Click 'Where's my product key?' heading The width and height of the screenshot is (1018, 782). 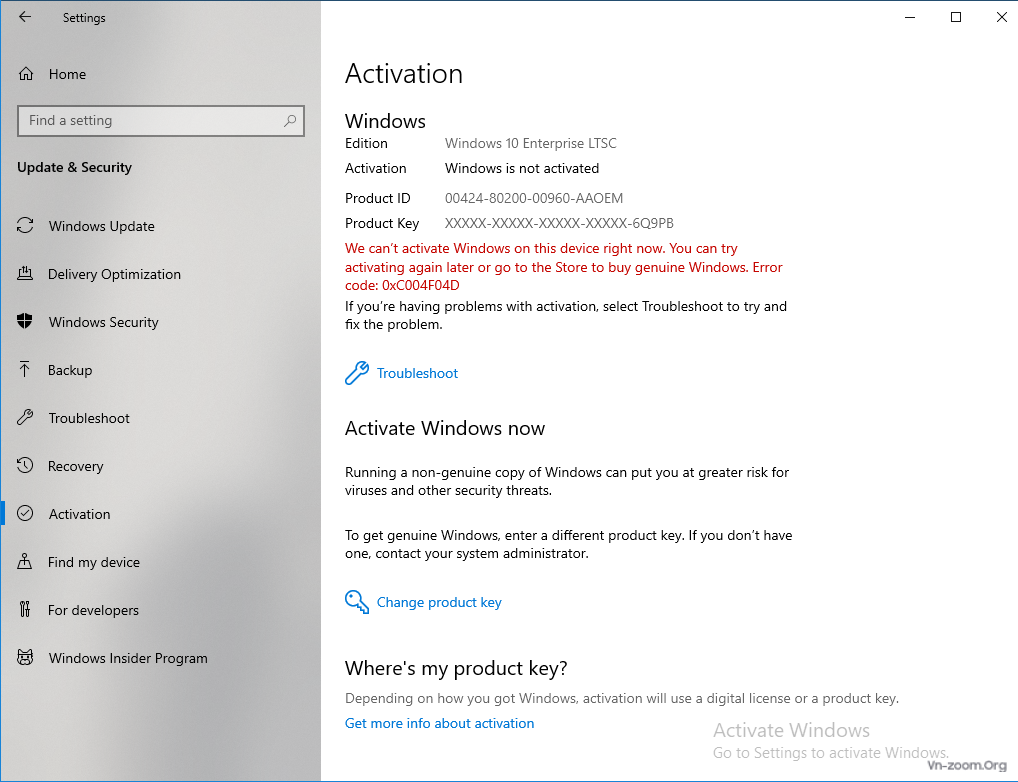click(x=456, y=668)
